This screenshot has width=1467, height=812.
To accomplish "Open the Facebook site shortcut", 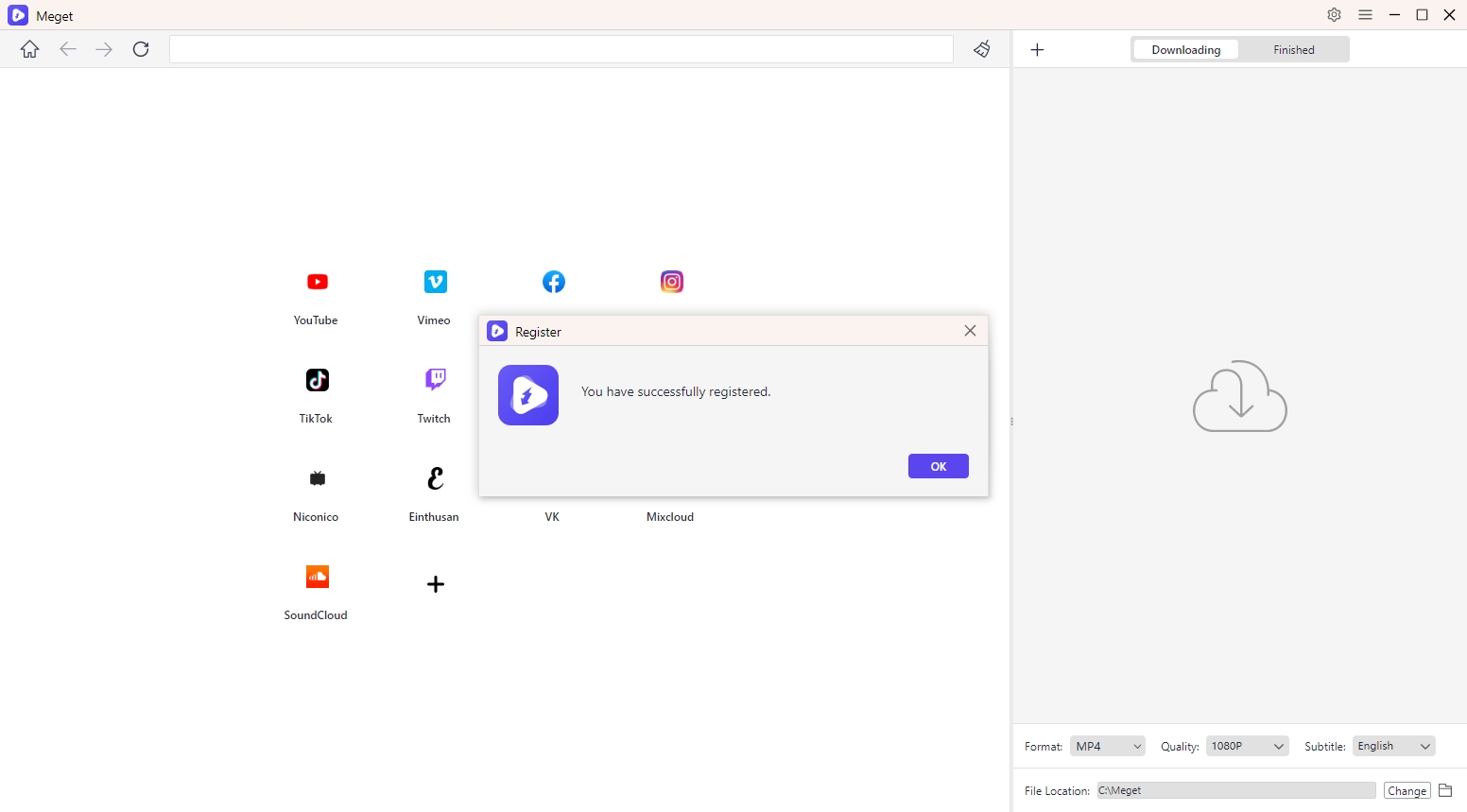I will [554, 282].
